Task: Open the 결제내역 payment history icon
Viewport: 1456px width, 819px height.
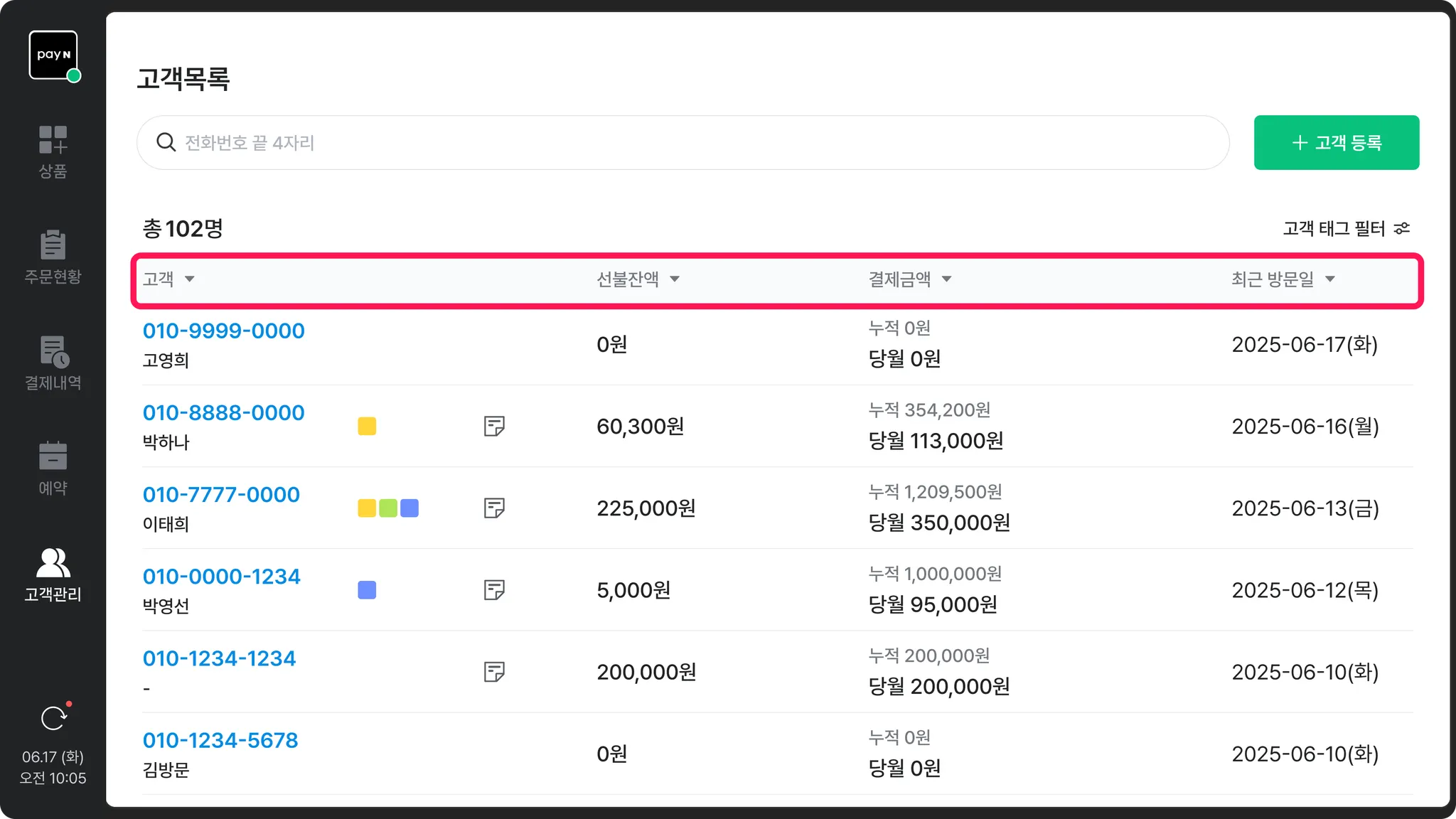Action: coord(53,352)
